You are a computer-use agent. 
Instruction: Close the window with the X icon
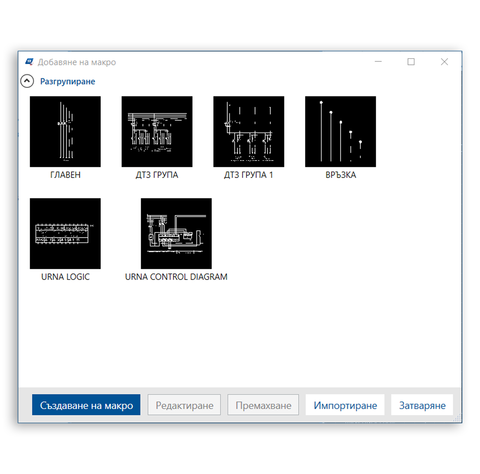point(444,62)
